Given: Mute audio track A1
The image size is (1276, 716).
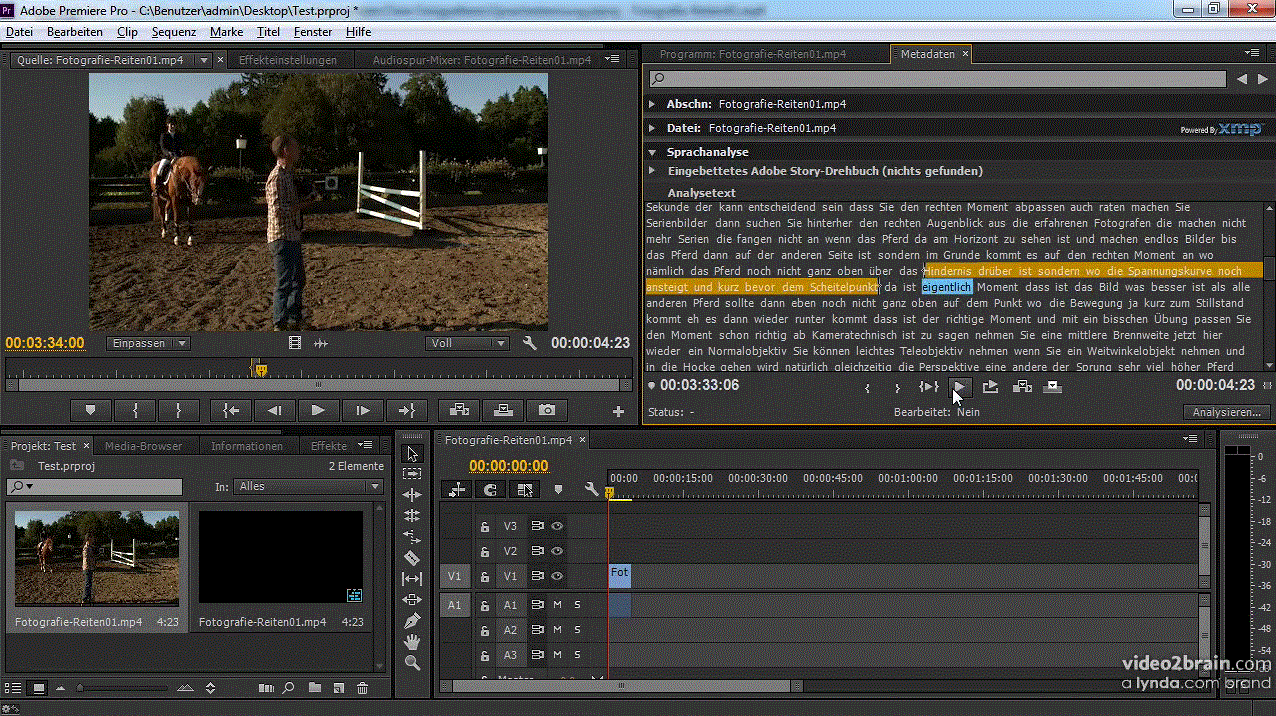Looking at the screenshot, I should click(557, 604).
